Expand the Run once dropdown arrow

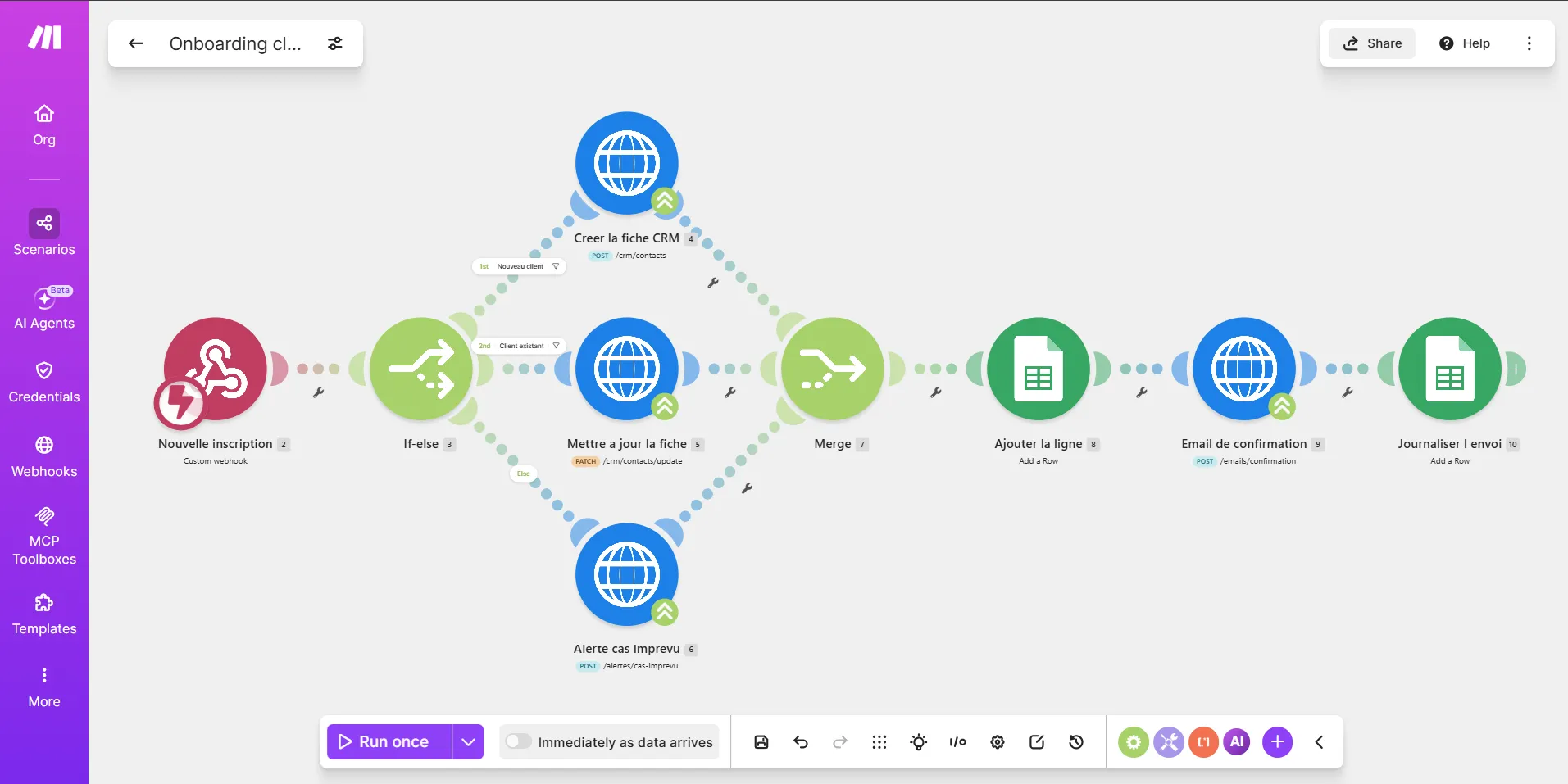468,742
